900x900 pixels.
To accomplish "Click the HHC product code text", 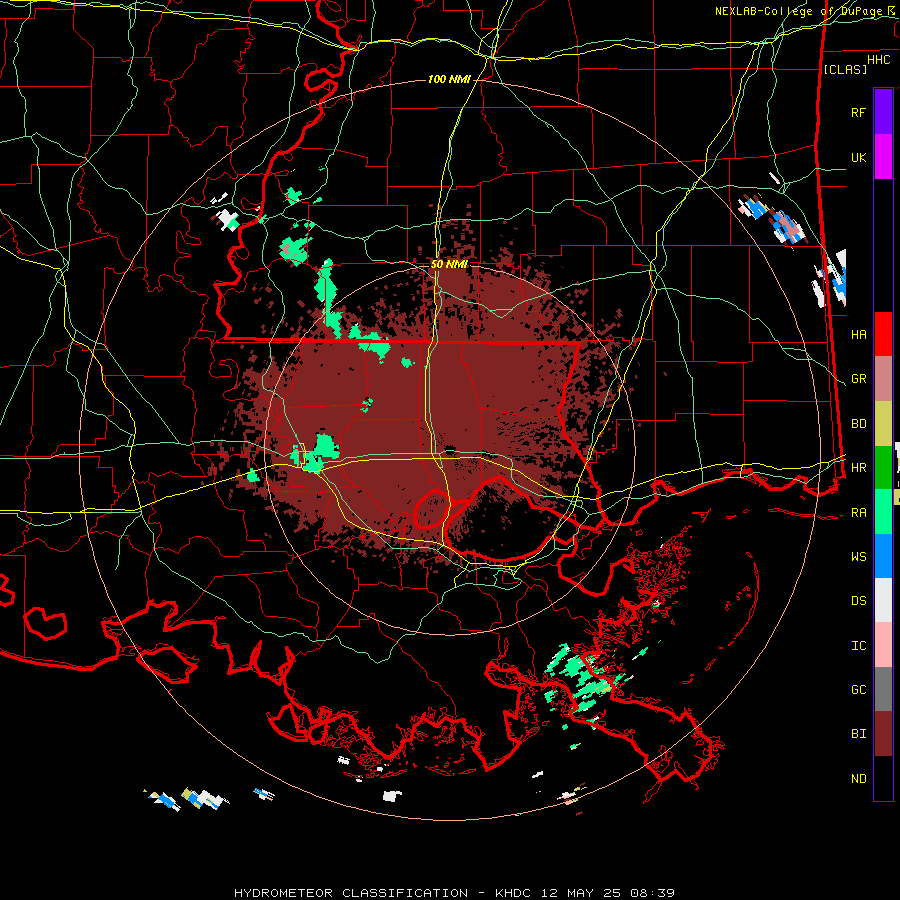I will click(878, 60).
